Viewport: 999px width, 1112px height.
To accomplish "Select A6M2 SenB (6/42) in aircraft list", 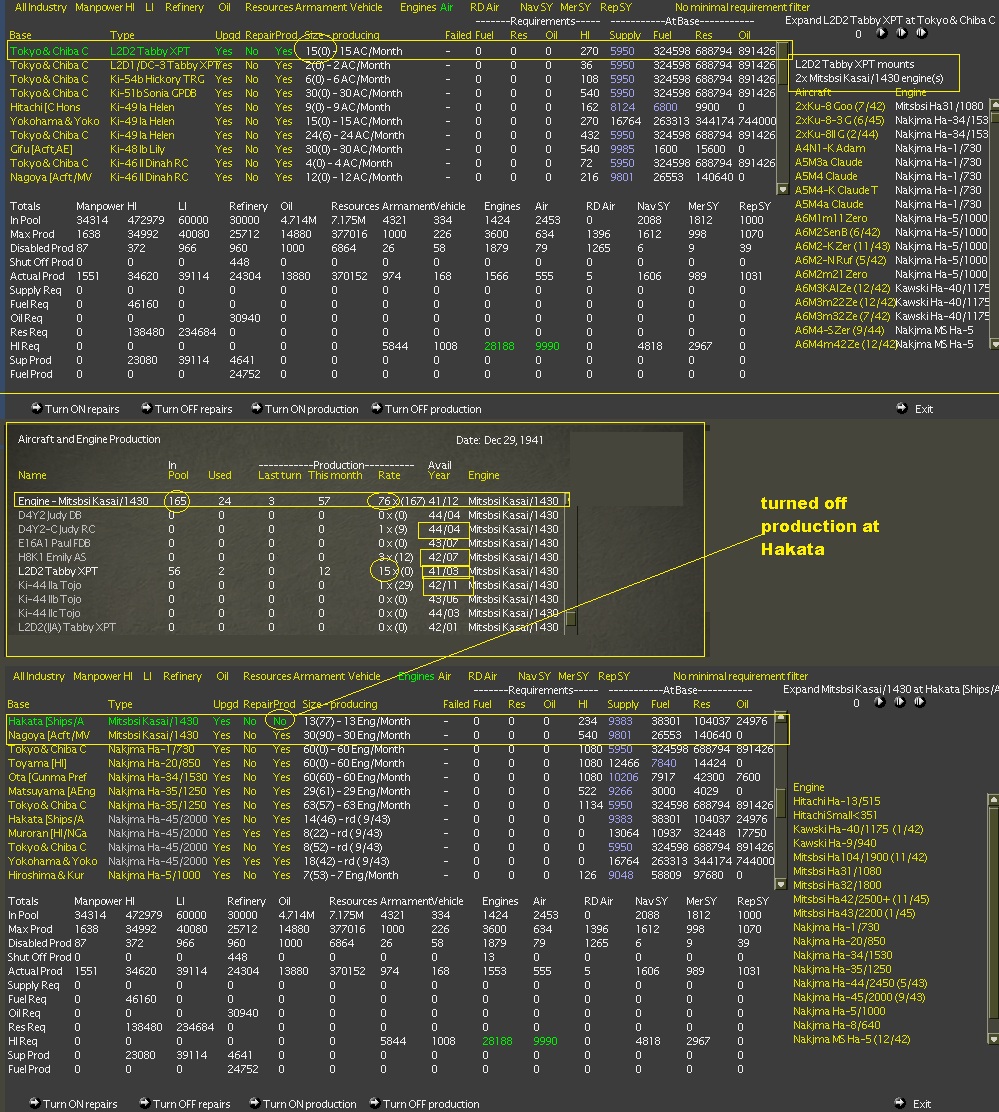I will tap(837, 232).
